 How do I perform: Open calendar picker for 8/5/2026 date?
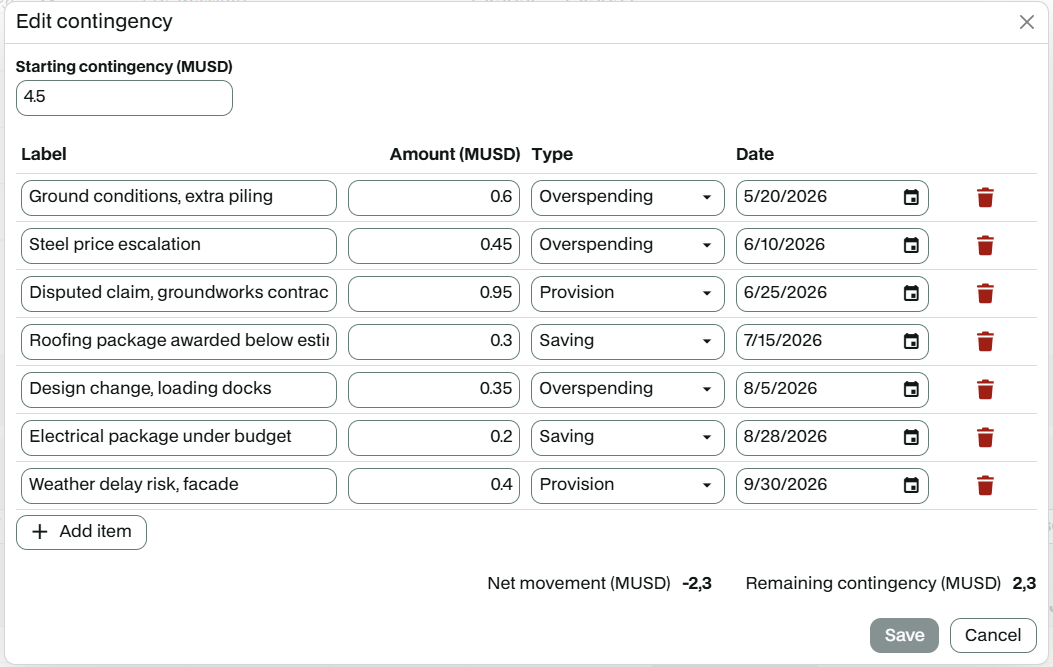[911, 390]
